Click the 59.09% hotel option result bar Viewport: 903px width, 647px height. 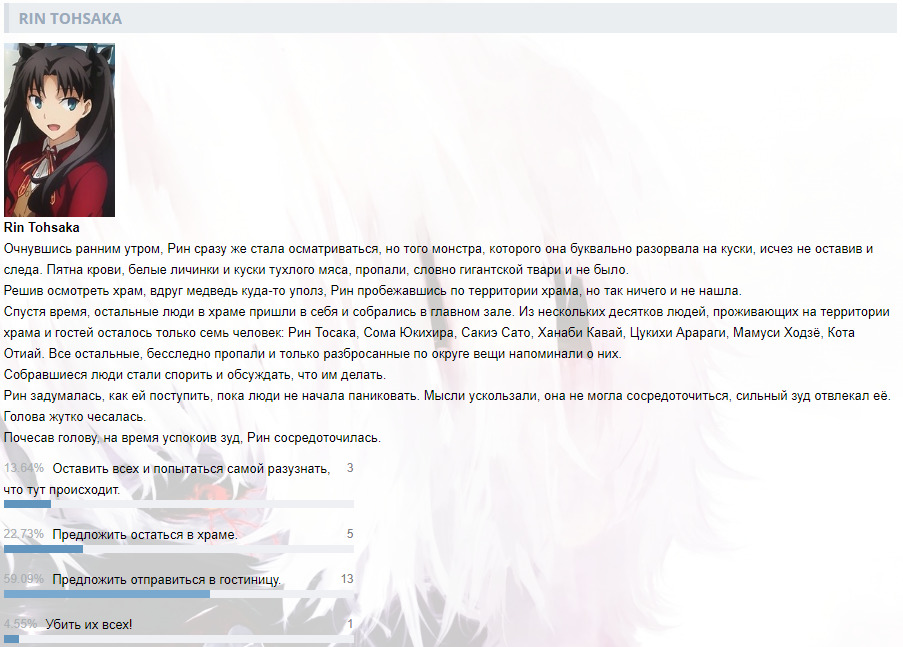tap(178, 594)
